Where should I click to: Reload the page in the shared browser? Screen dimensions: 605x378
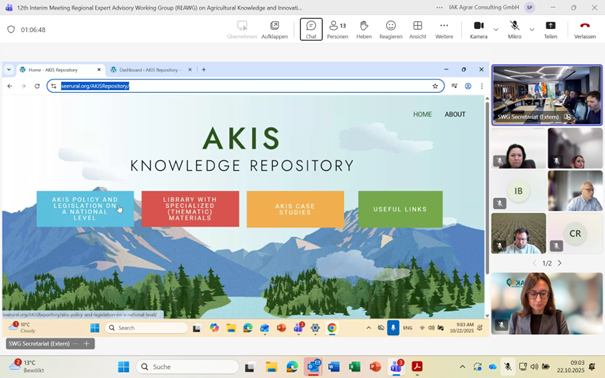[x=37, y=86]
